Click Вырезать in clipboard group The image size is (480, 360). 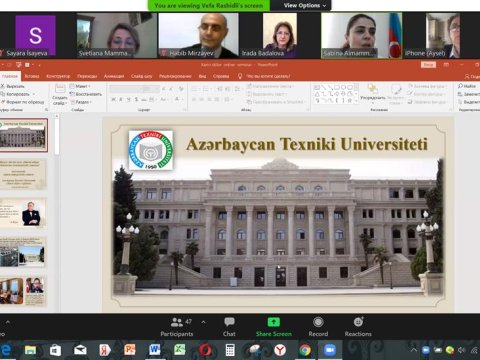(13, 86)
